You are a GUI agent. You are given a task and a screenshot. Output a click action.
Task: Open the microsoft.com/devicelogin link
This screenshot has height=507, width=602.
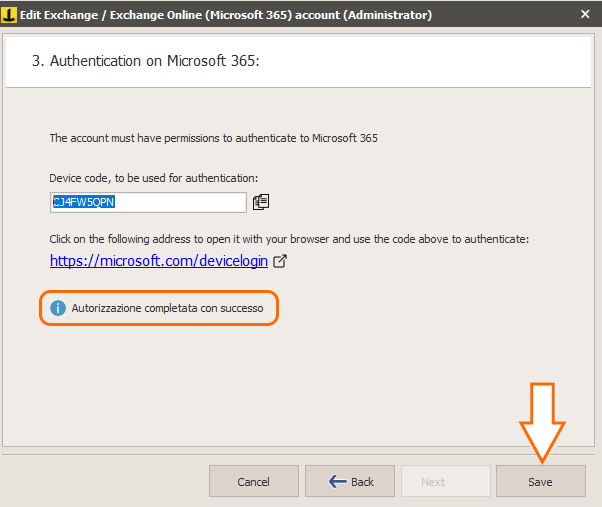159,261
